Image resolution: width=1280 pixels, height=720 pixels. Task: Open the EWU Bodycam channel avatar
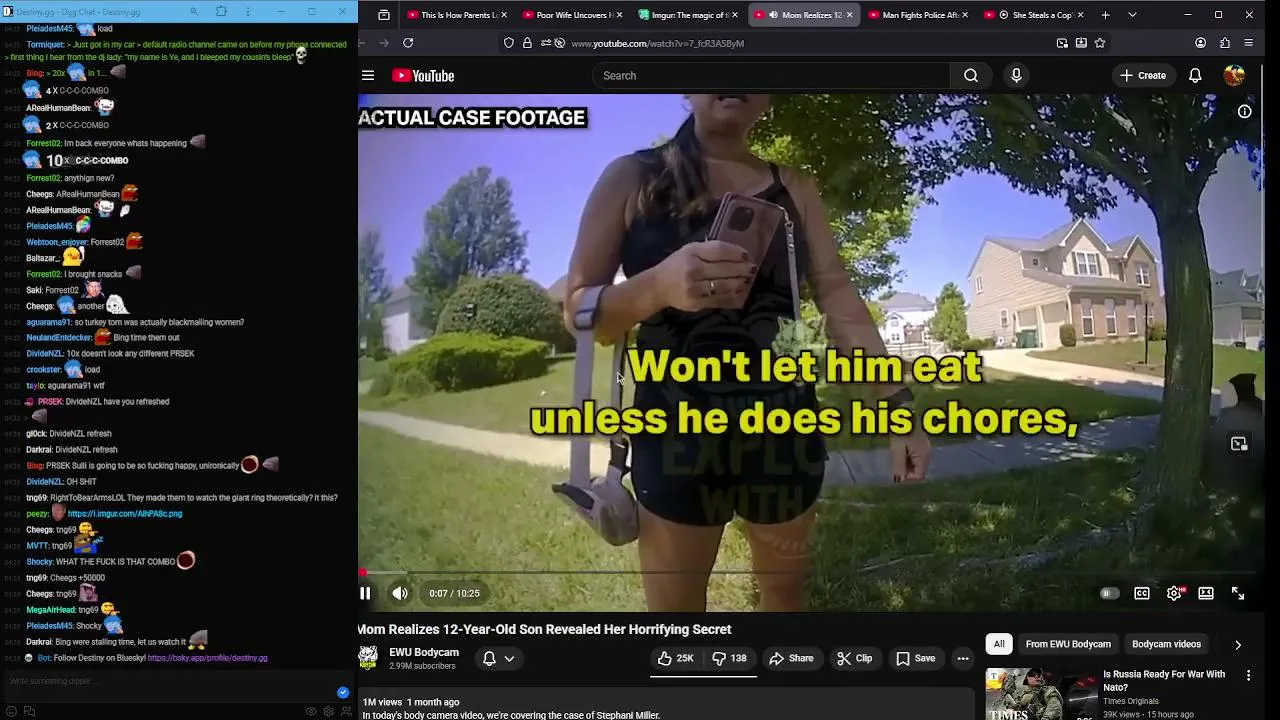[x=368, y=658]
